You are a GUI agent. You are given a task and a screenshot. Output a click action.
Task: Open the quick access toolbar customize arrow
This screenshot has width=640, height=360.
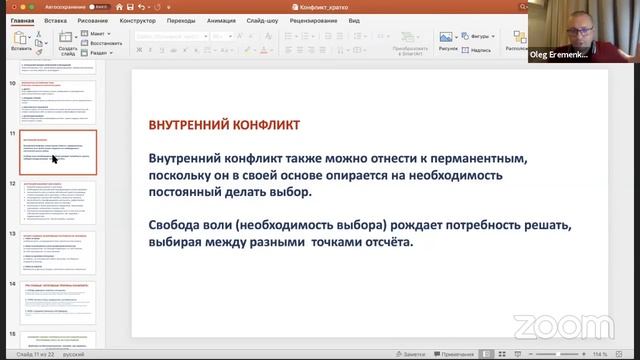coord(169,7)
